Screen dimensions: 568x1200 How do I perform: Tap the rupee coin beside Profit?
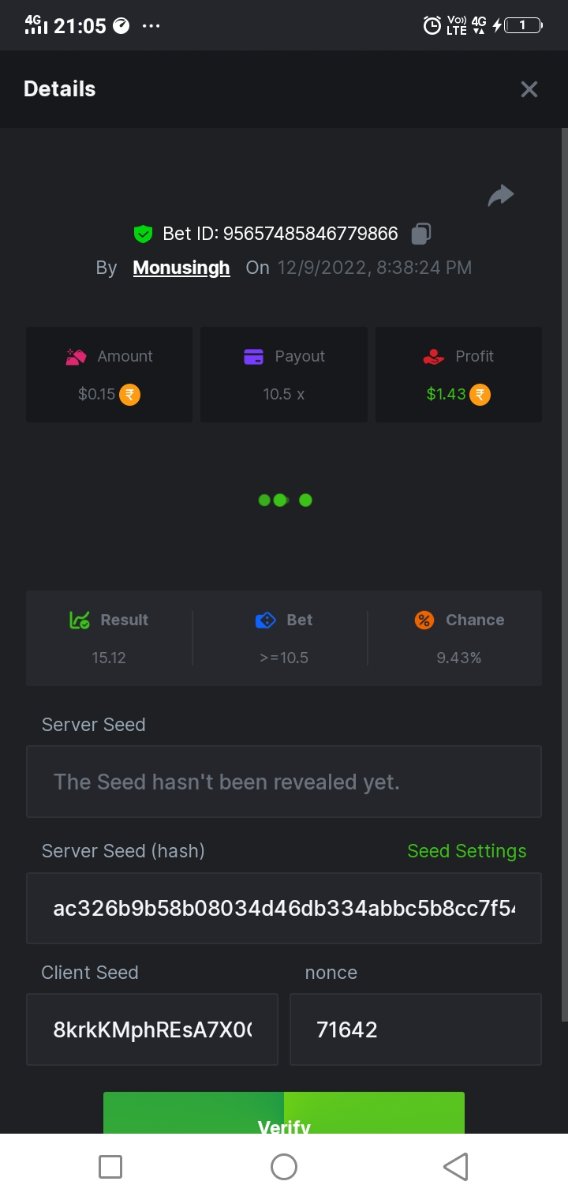480,394
